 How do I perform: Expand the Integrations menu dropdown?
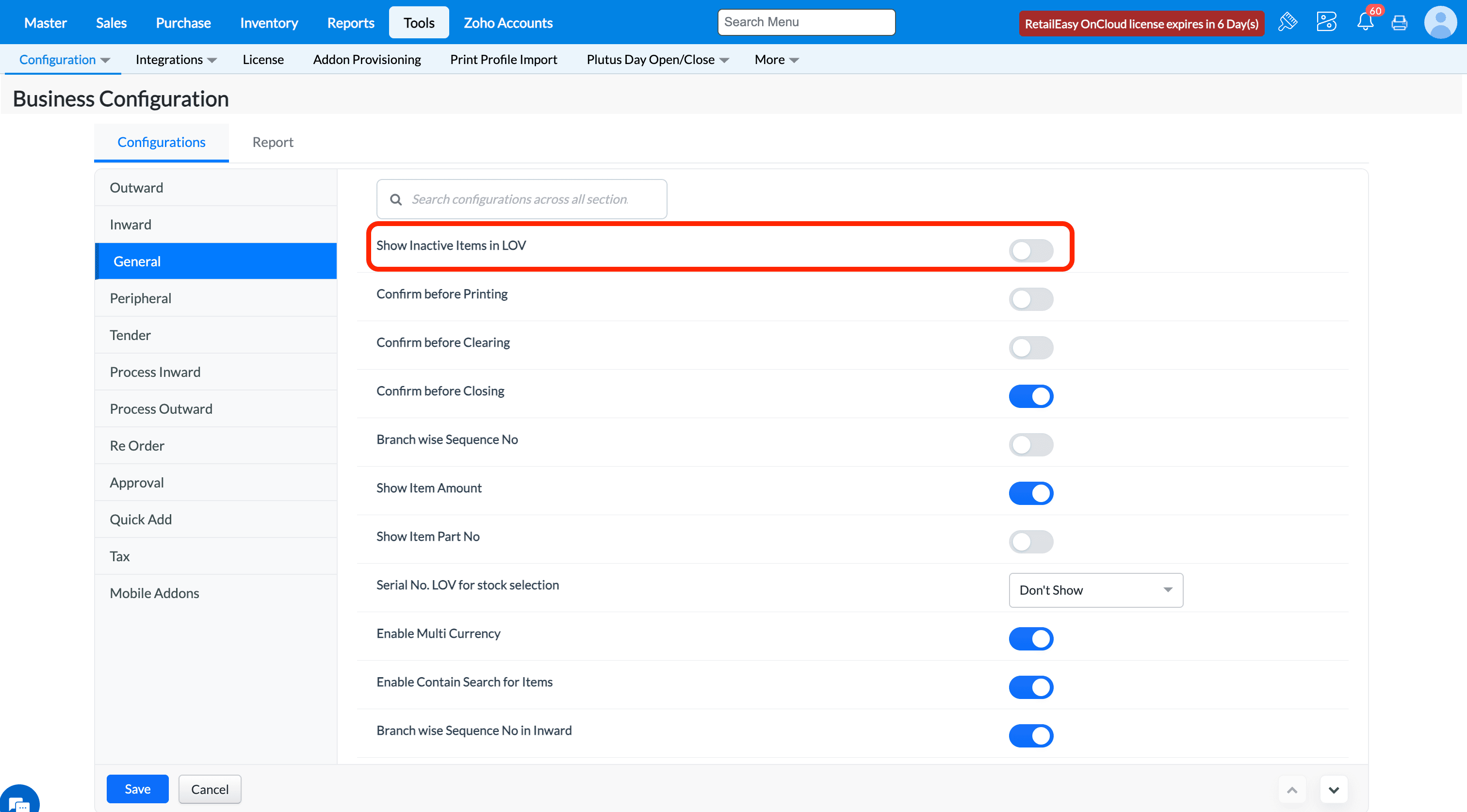[x=176, y=60]
